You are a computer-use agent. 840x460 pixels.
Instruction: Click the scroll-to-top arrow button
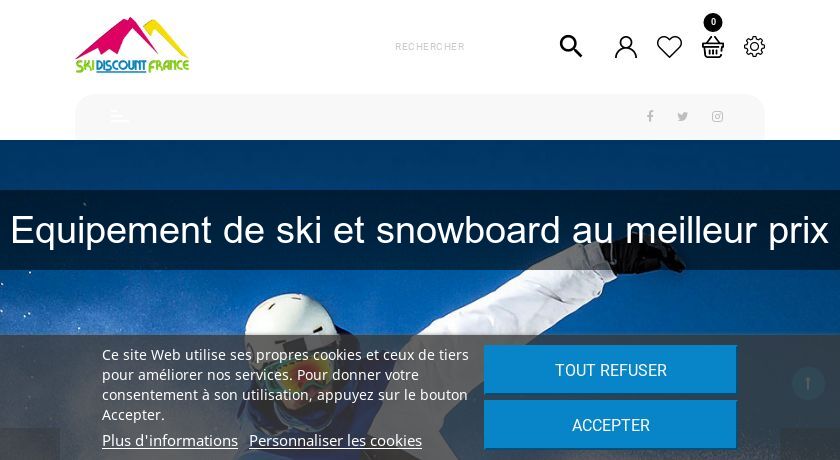pos(808,383)
